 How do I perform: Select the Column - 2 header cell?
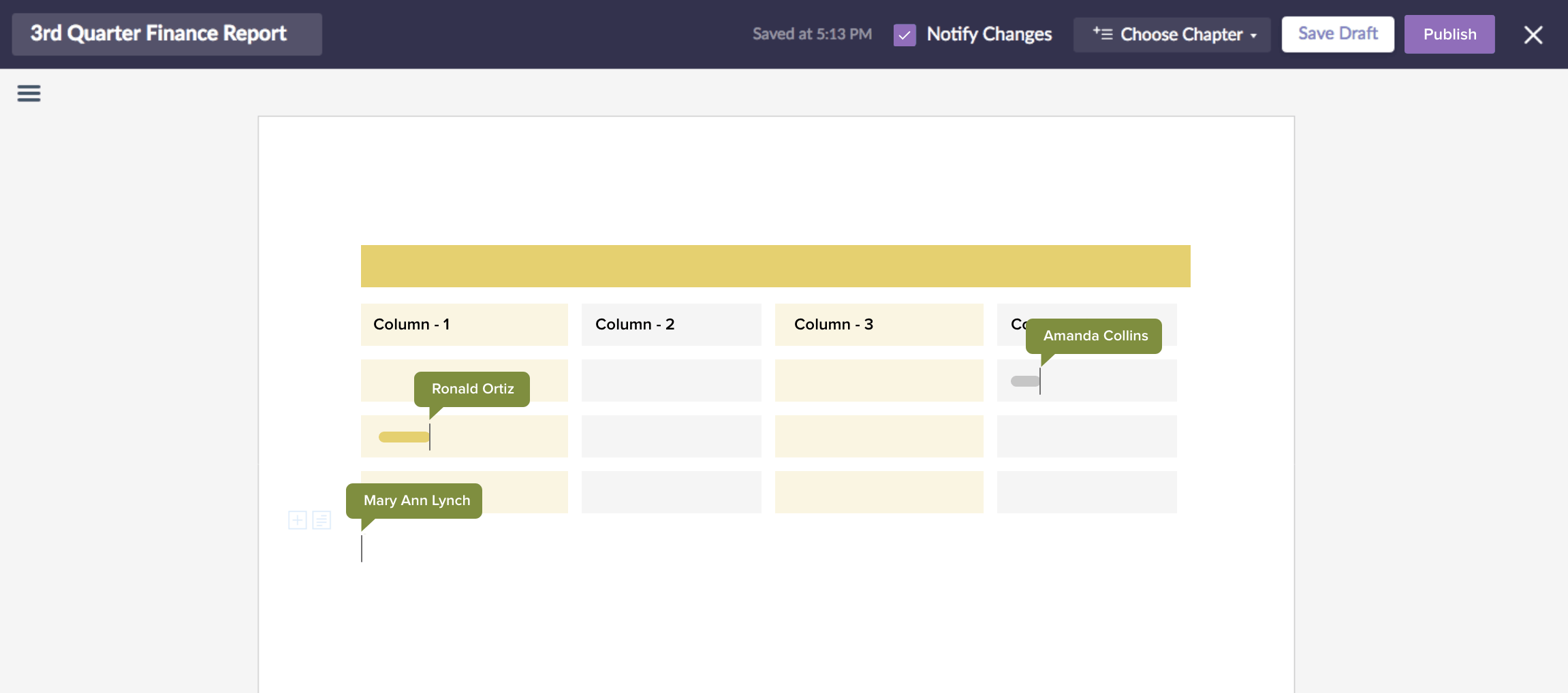[x=671, y=324]
